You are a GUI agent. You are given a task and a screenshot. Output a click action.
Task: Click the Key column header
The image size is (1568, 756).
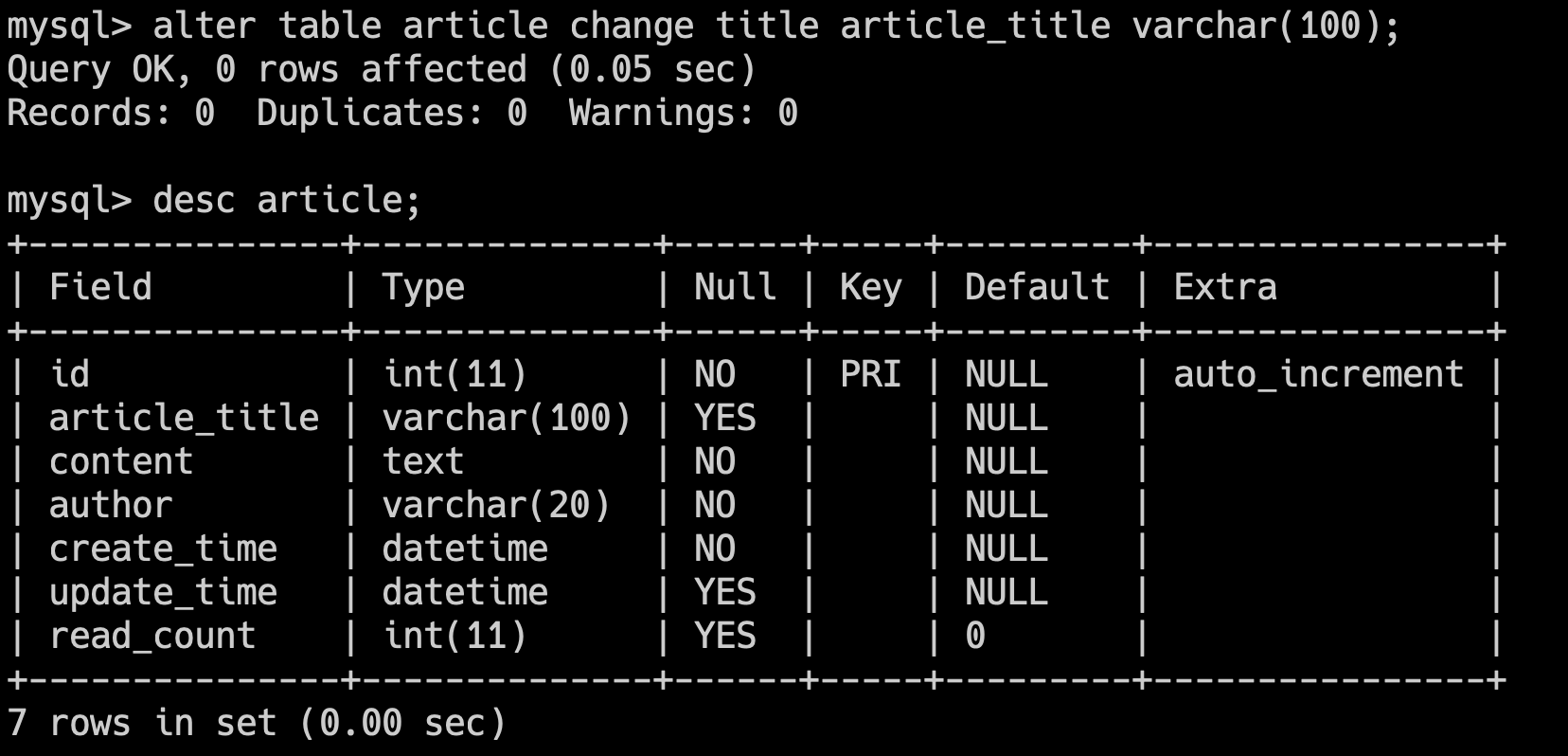(x=870, y=287)
